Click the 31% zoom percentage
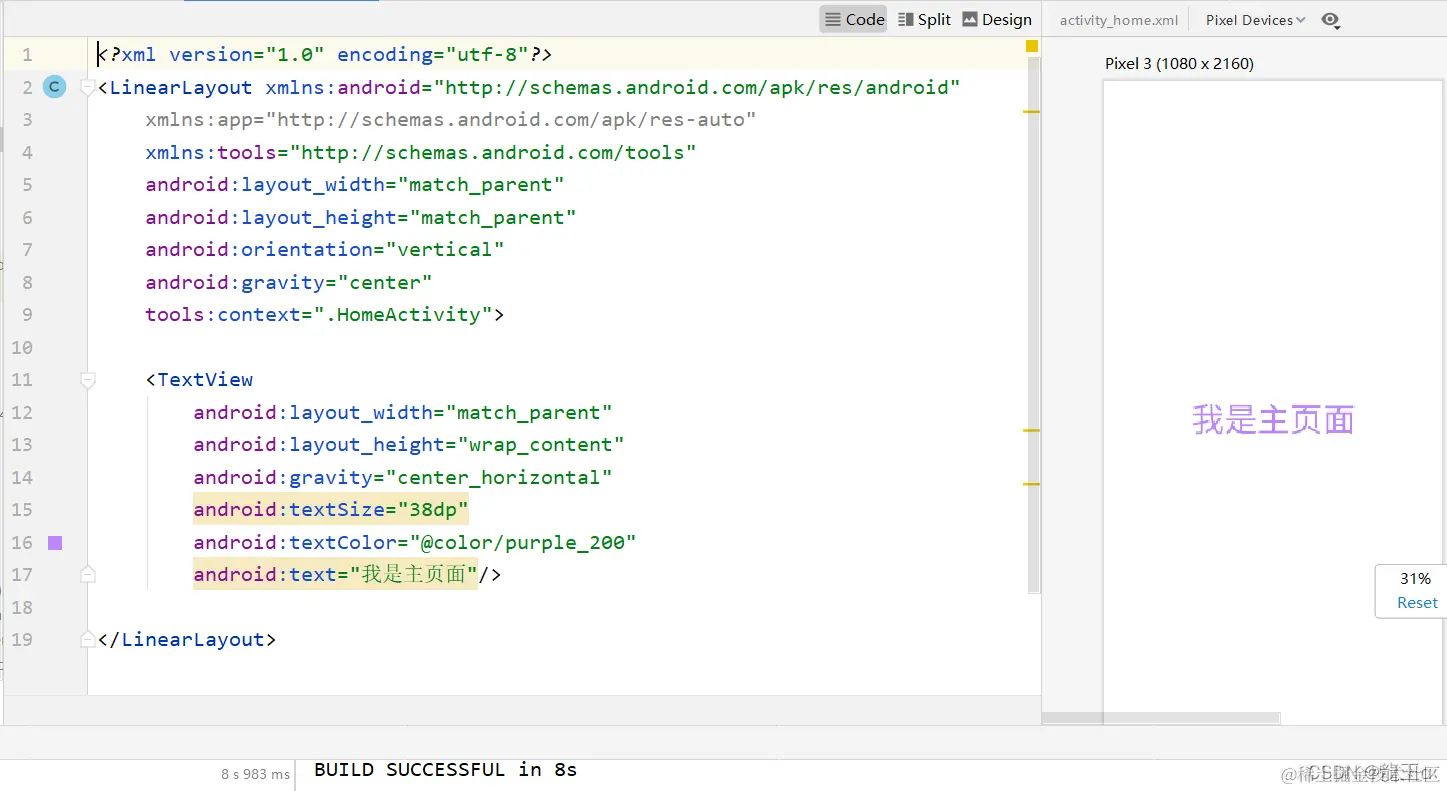The image size is (1447, 791). [x=1415, y=579]
